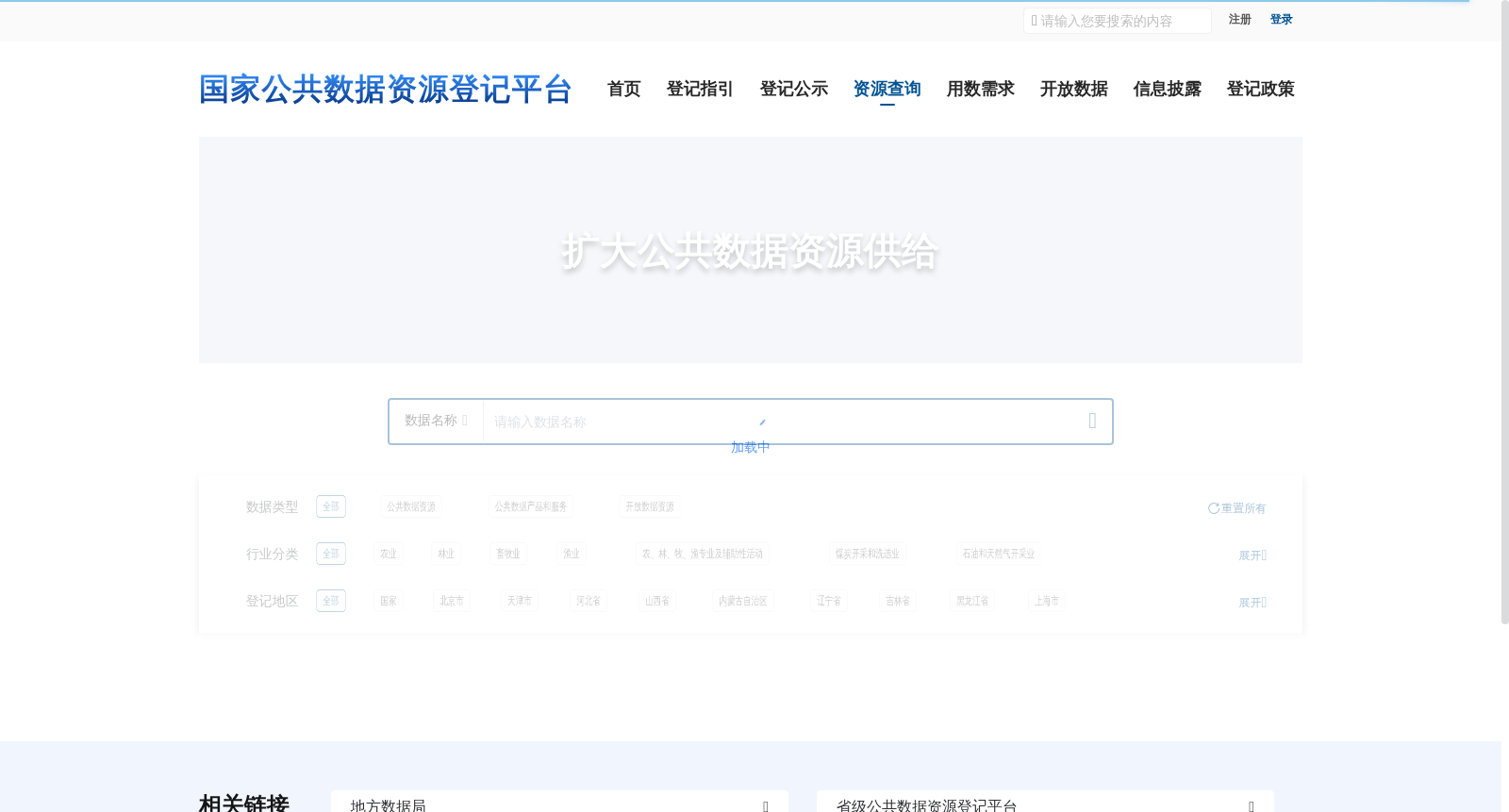Select the 资源查询 navigation tab
Image resolution: width=1509 pixels, height=812 pixels.
pyautogui.click(x=887, y=89)
